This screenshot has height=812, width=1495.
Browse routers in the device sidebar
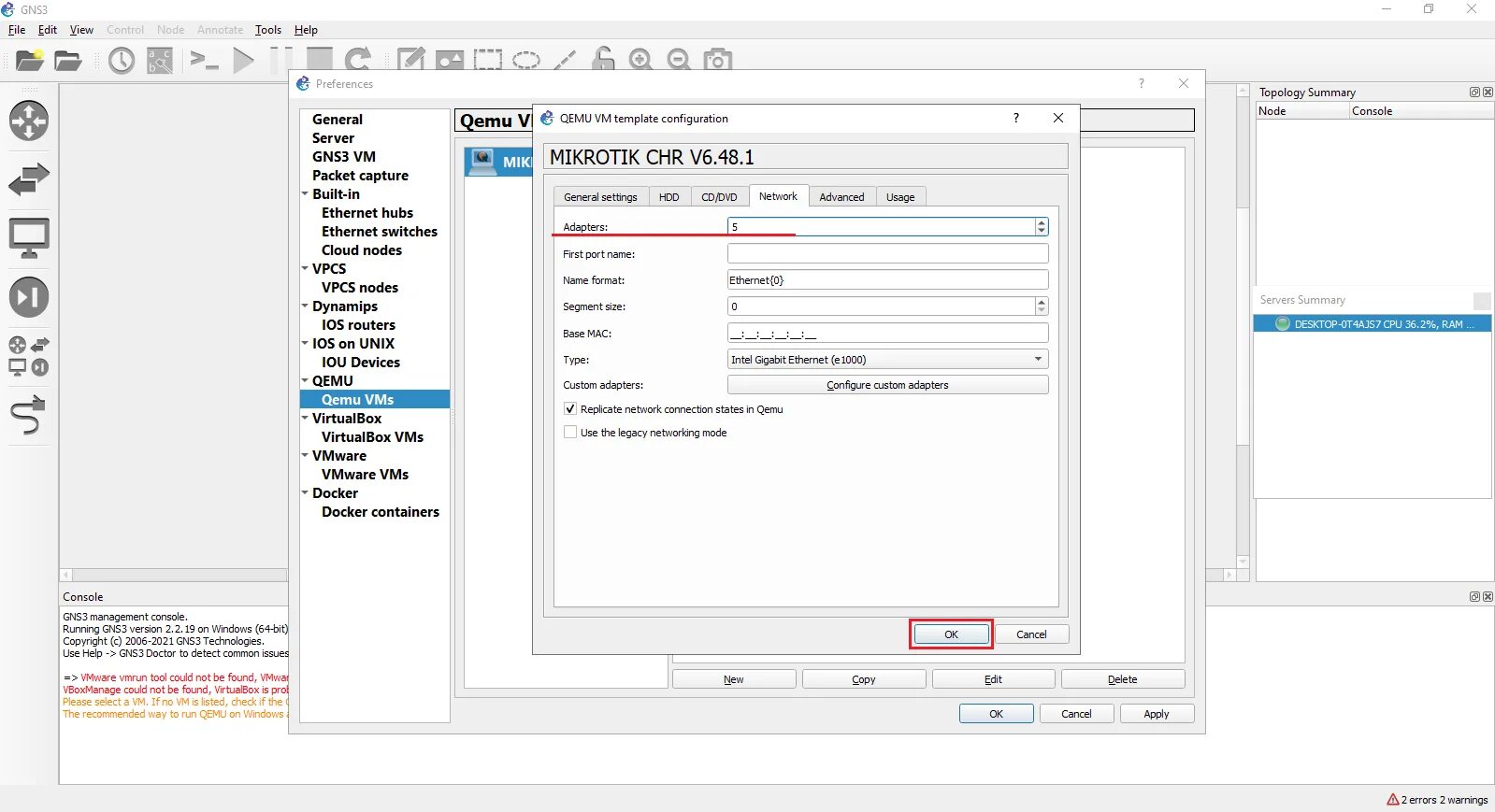[29, 121]
